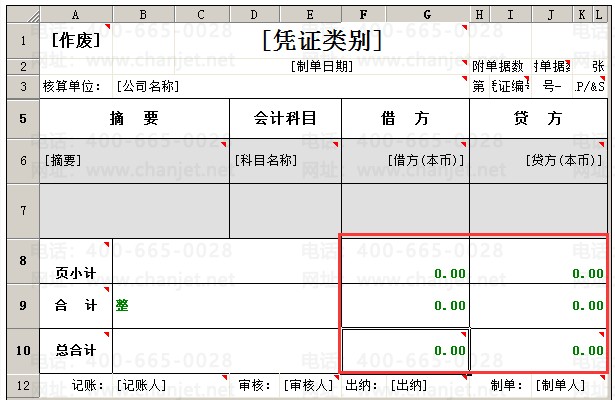
Task: Select row 2 header
Action: [23, 67]
